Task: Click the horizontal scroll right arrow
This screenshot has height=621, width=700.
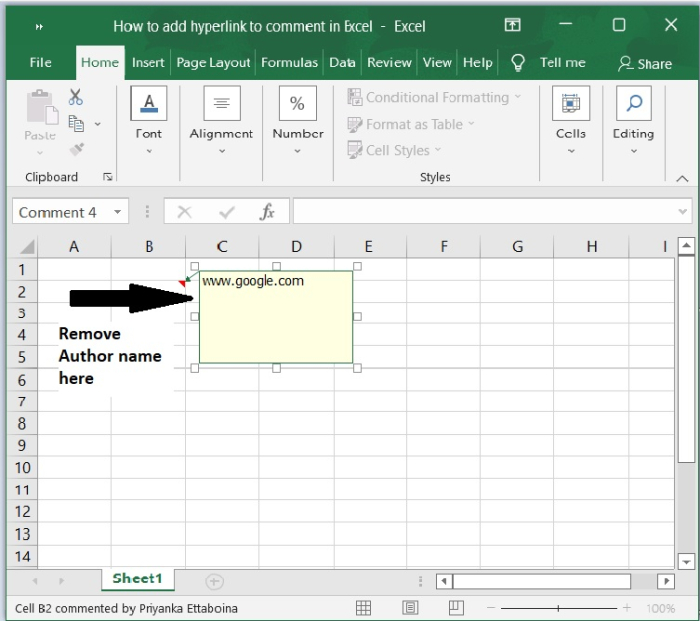Action: click(666, 581)
